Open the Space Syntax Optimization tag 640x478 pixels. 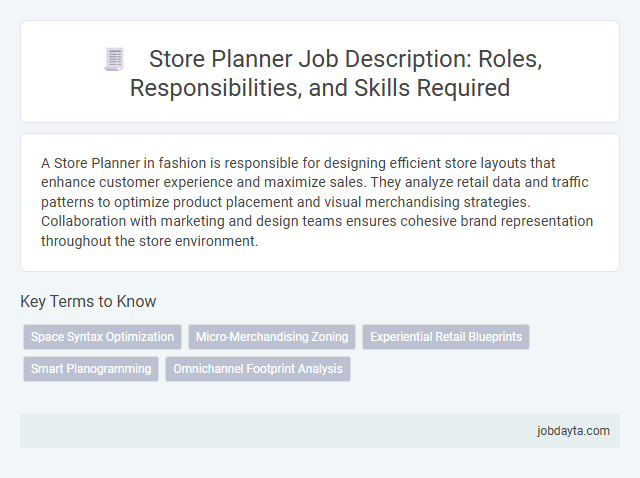102,337
